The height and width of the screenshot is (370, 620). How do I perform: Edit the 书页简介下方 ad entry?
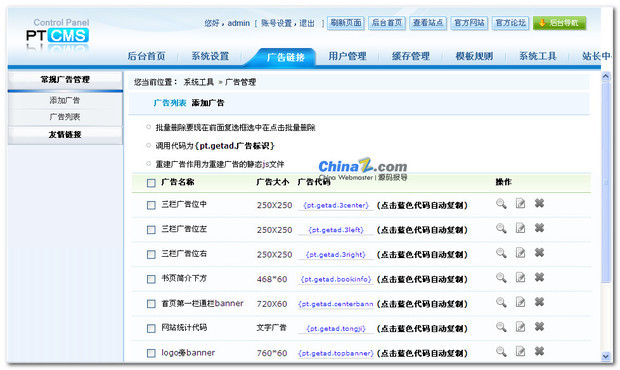point(520,278)
